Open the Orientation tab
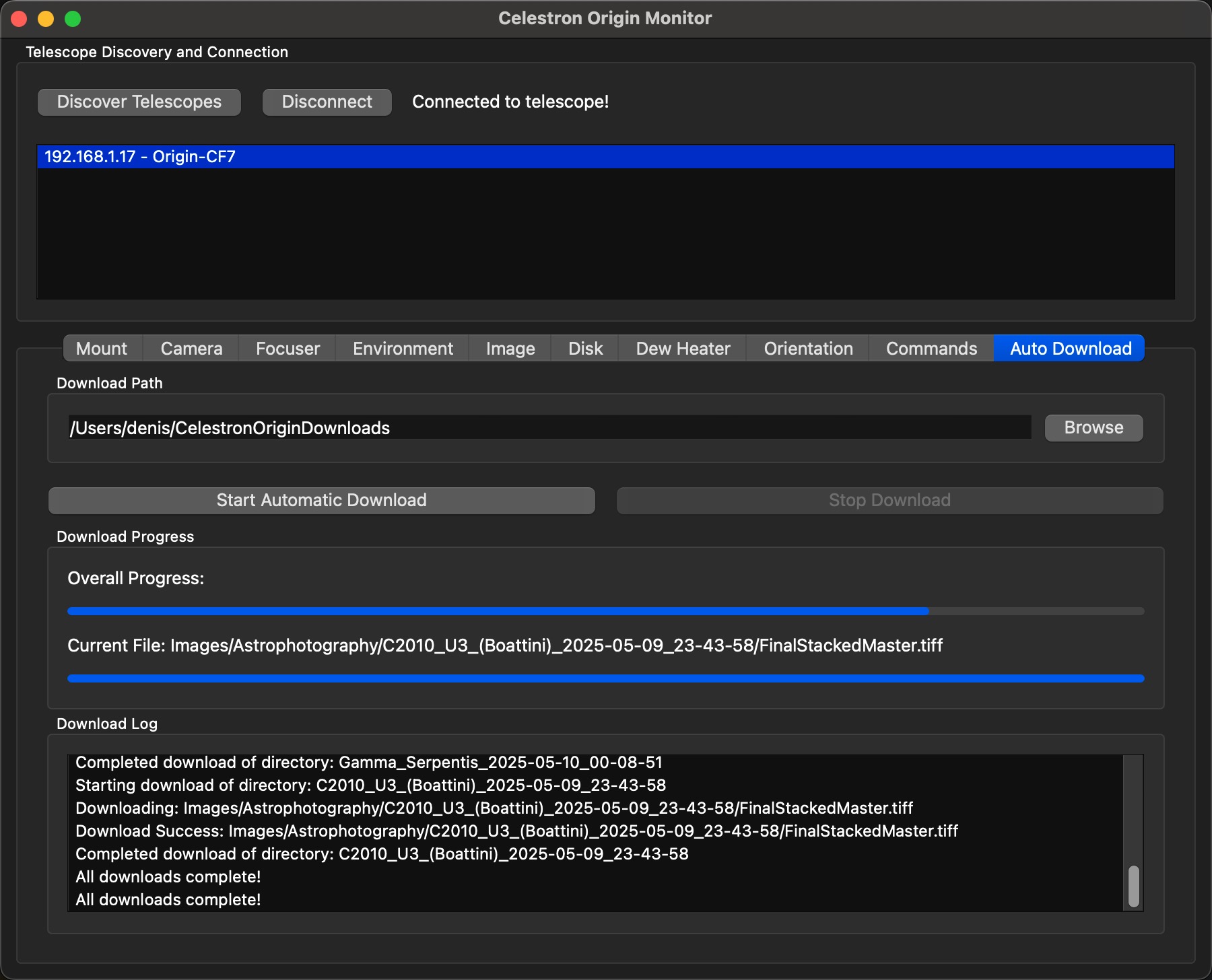Screen dimensions: 1212x980 click(808, 349)
